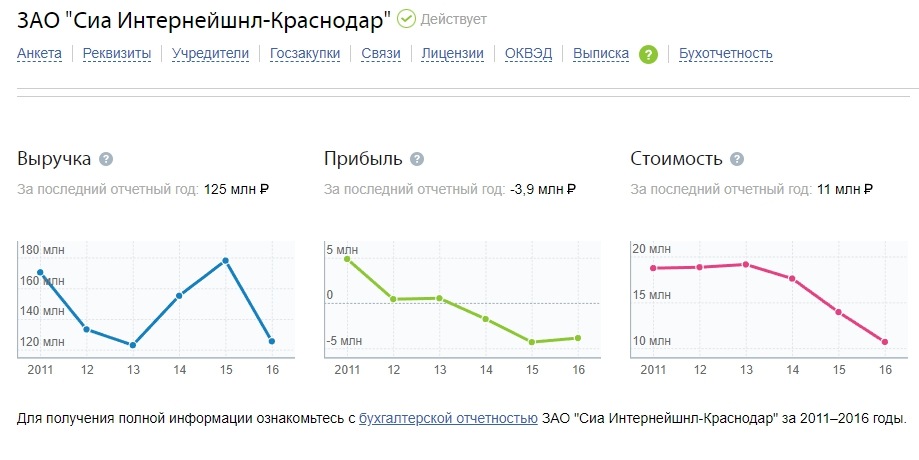Select the 2015 point on the green profit line

click(x=532, y=342)
